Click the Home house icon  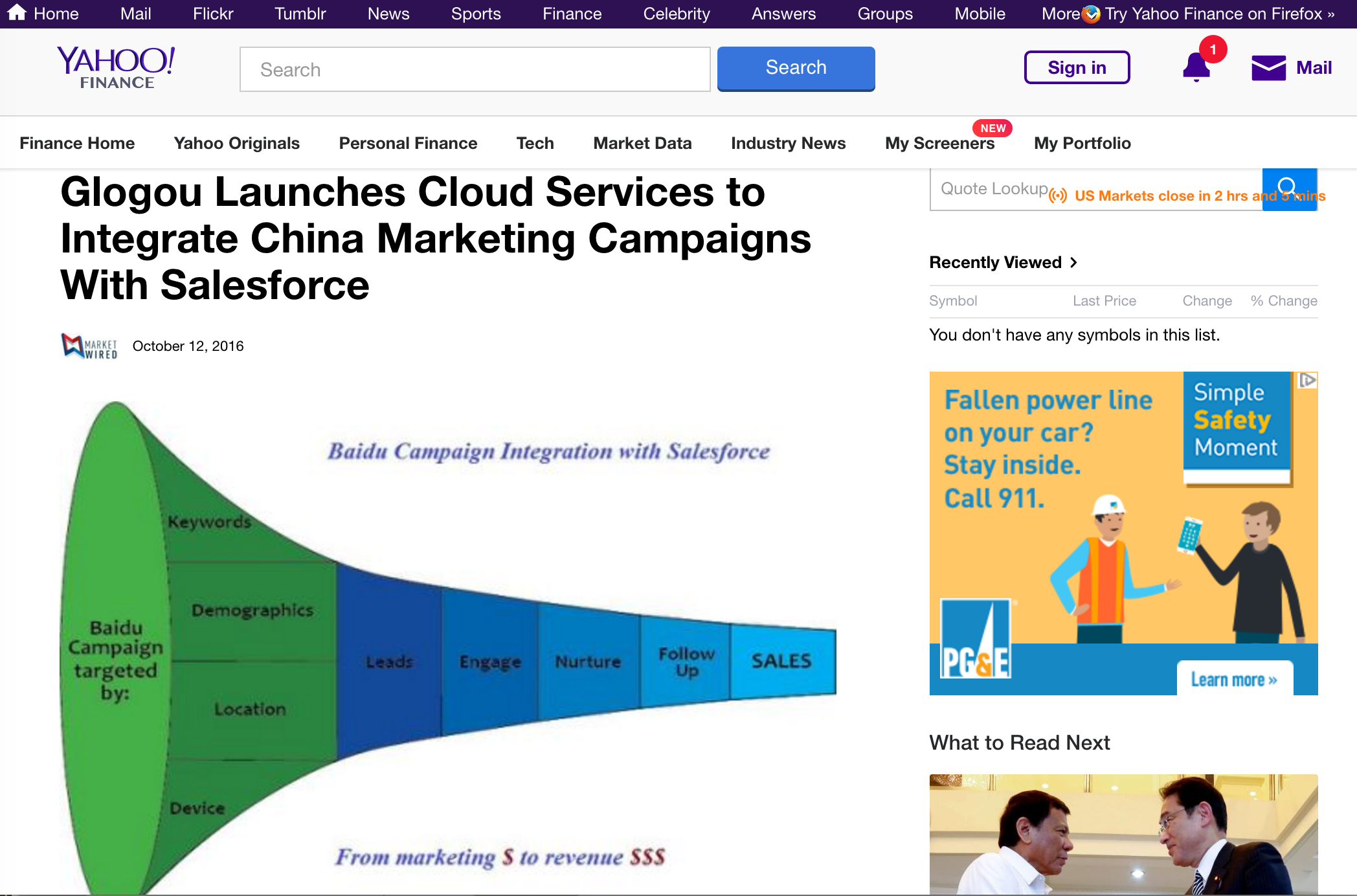[x=16, y=12]
